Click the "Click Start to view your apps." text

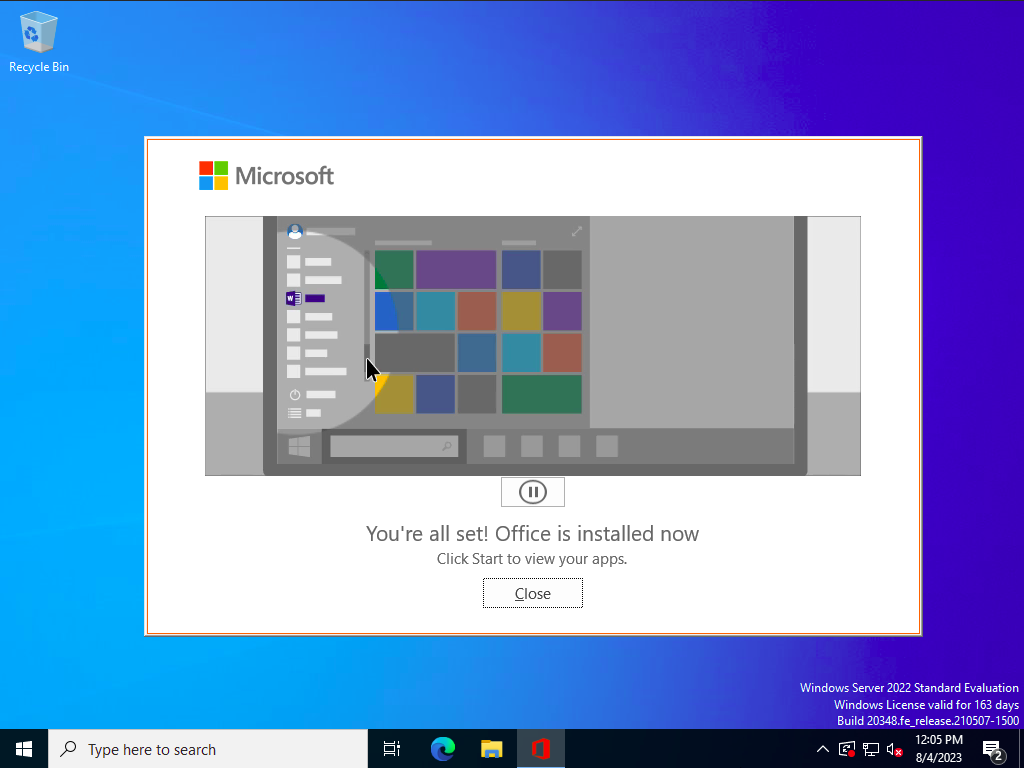click(x=532, y=559)
